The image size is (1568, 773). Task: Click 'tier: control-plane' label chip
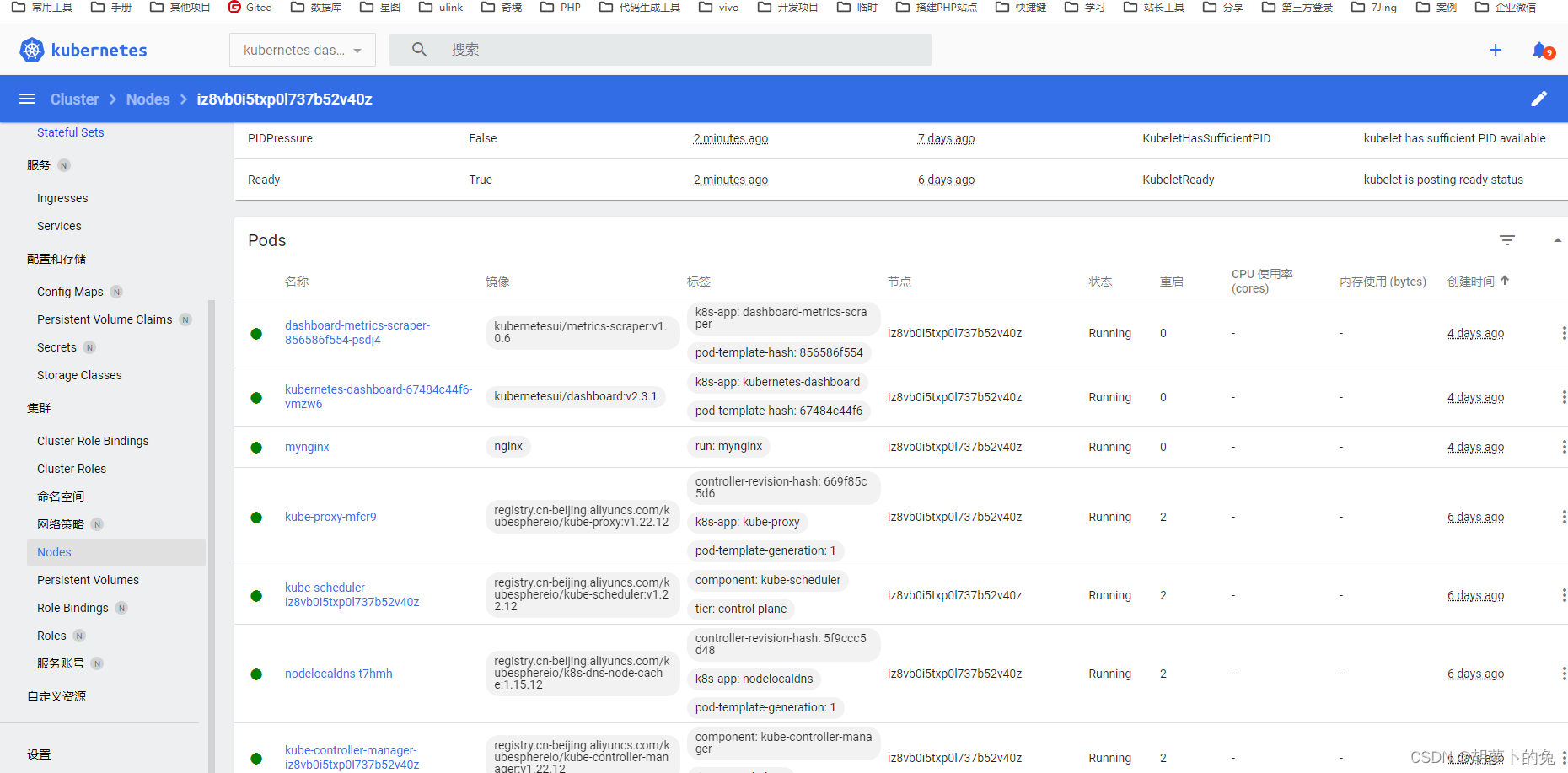[741, 609]
